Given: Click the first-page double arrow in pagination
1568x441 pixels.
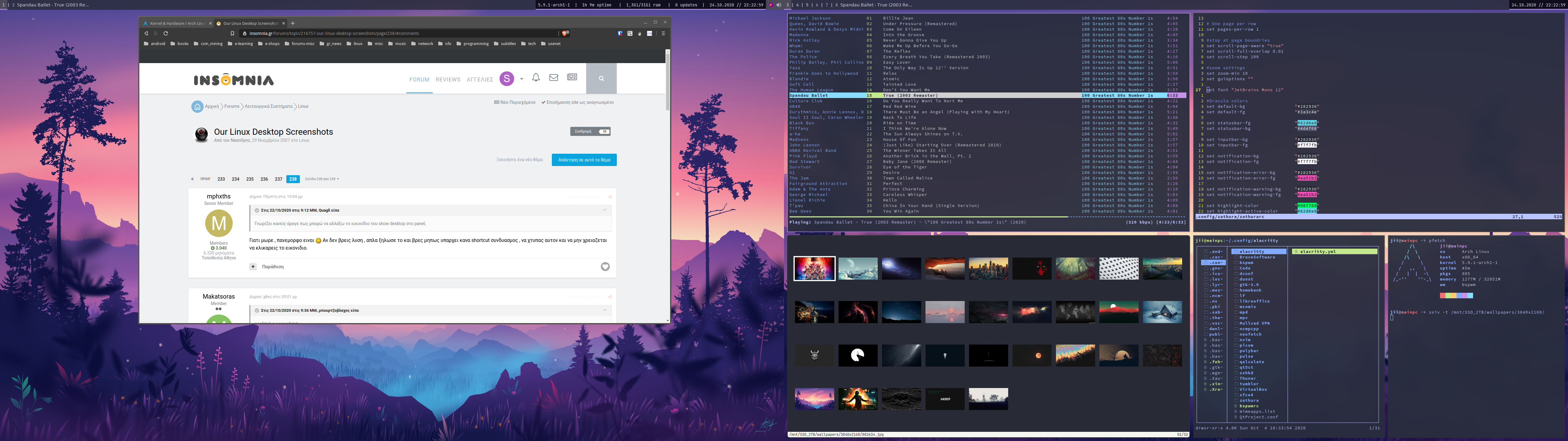Looking at the screenshot, I should click(192, 179).
